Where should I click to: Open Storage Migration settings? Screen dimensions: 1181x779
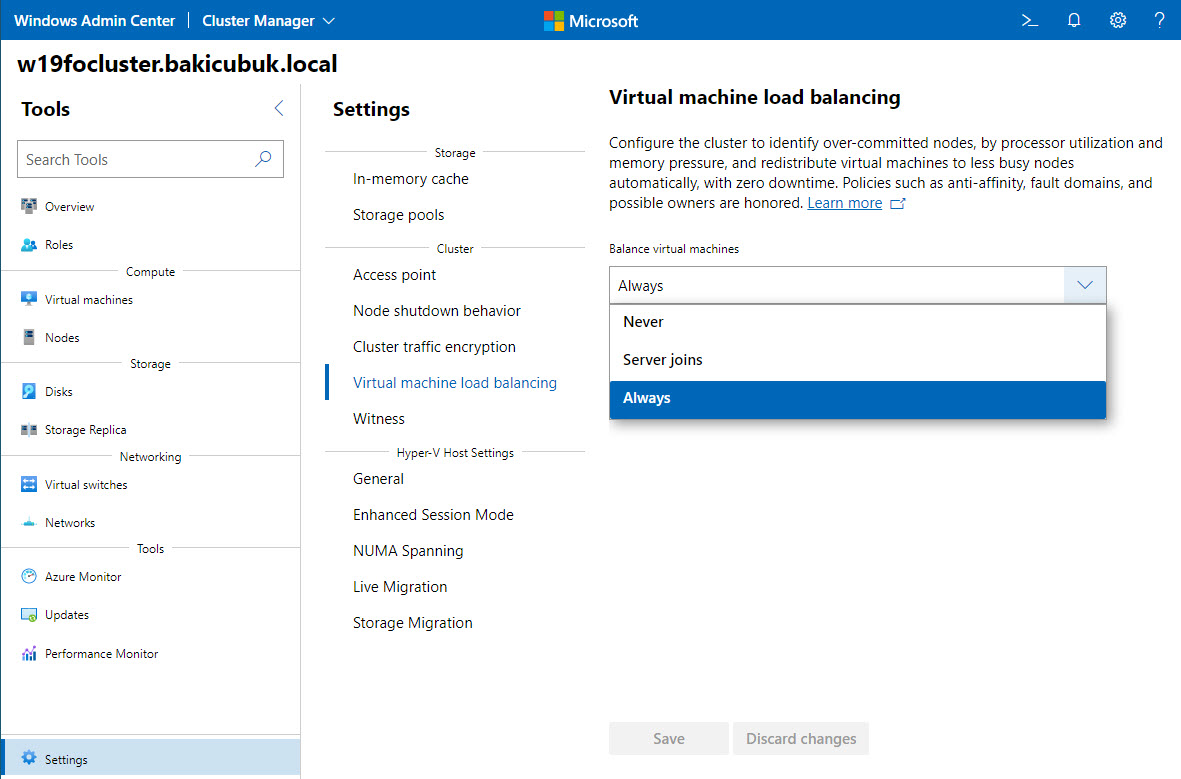[x=413, y=624]
